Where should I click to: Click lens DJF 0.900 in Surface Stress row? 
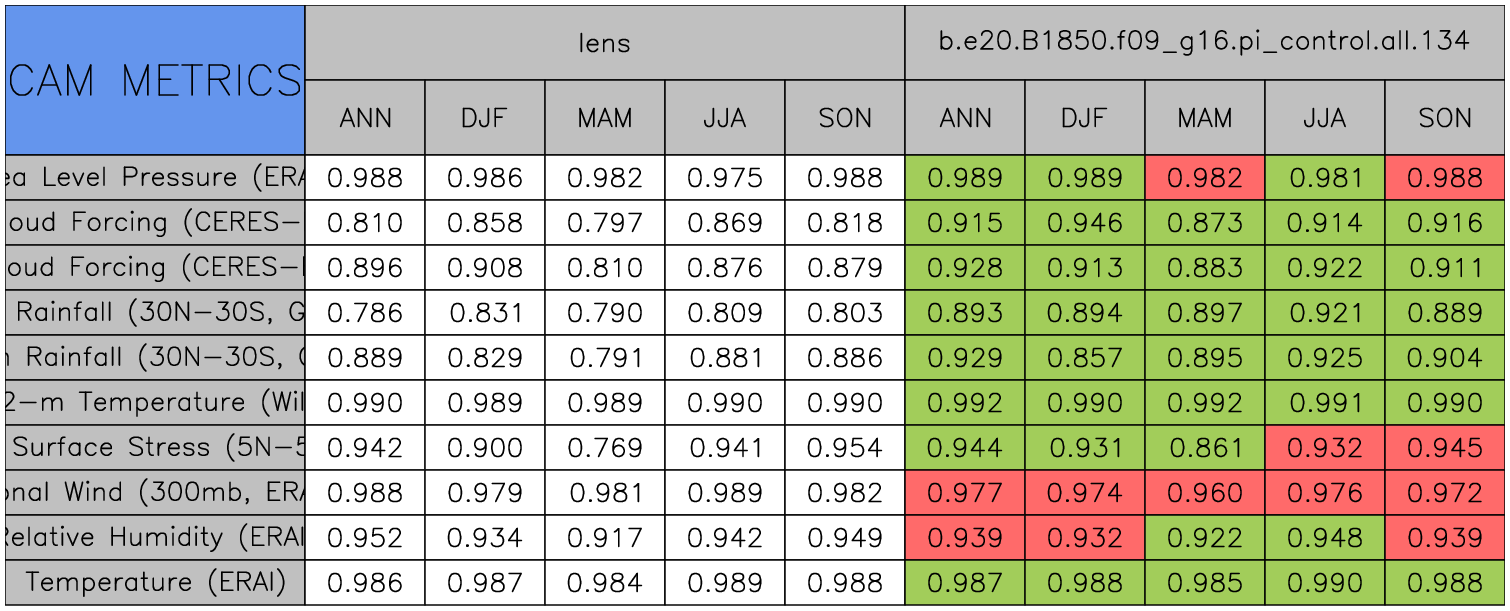click(x=485, y=448)
